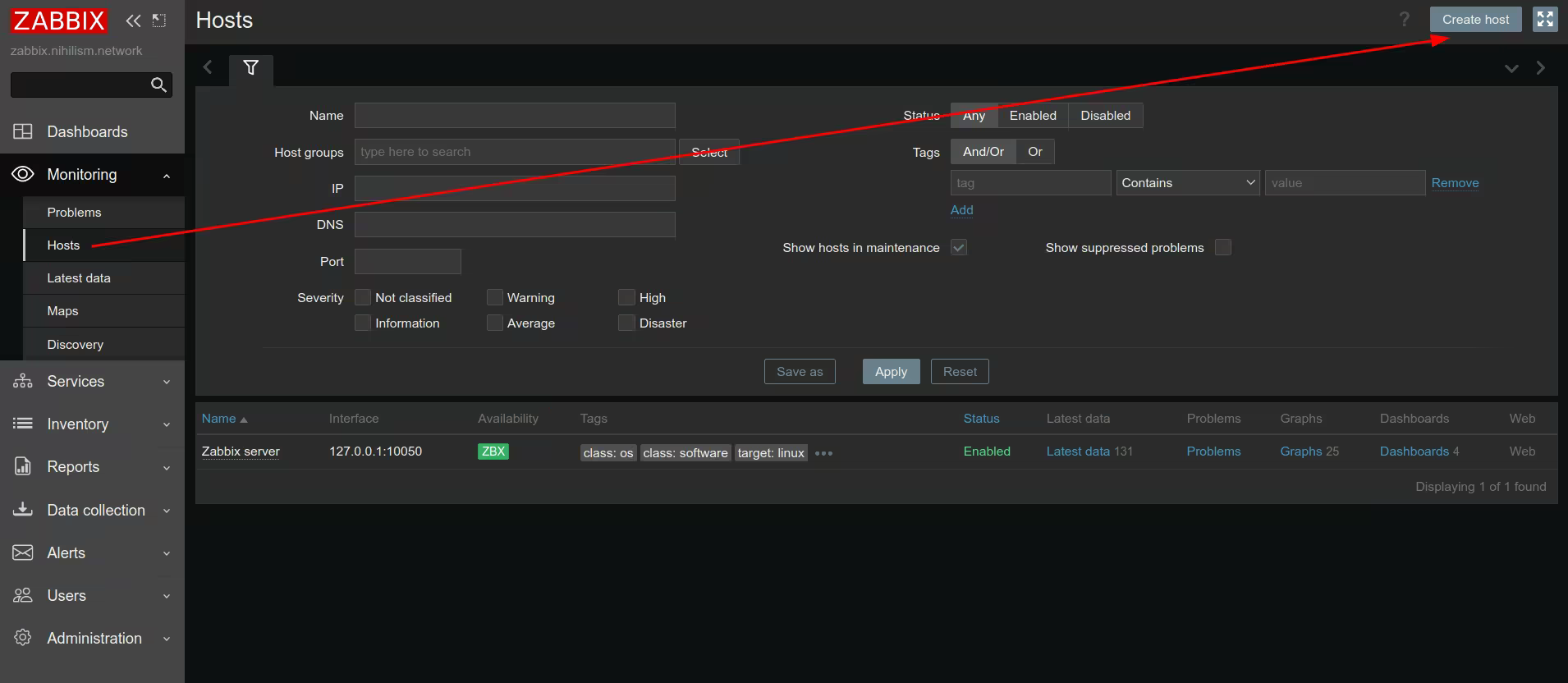The height and width of the screenshot is (683, 1568).
Task: Click the Save as button
Action: [800, 372]
